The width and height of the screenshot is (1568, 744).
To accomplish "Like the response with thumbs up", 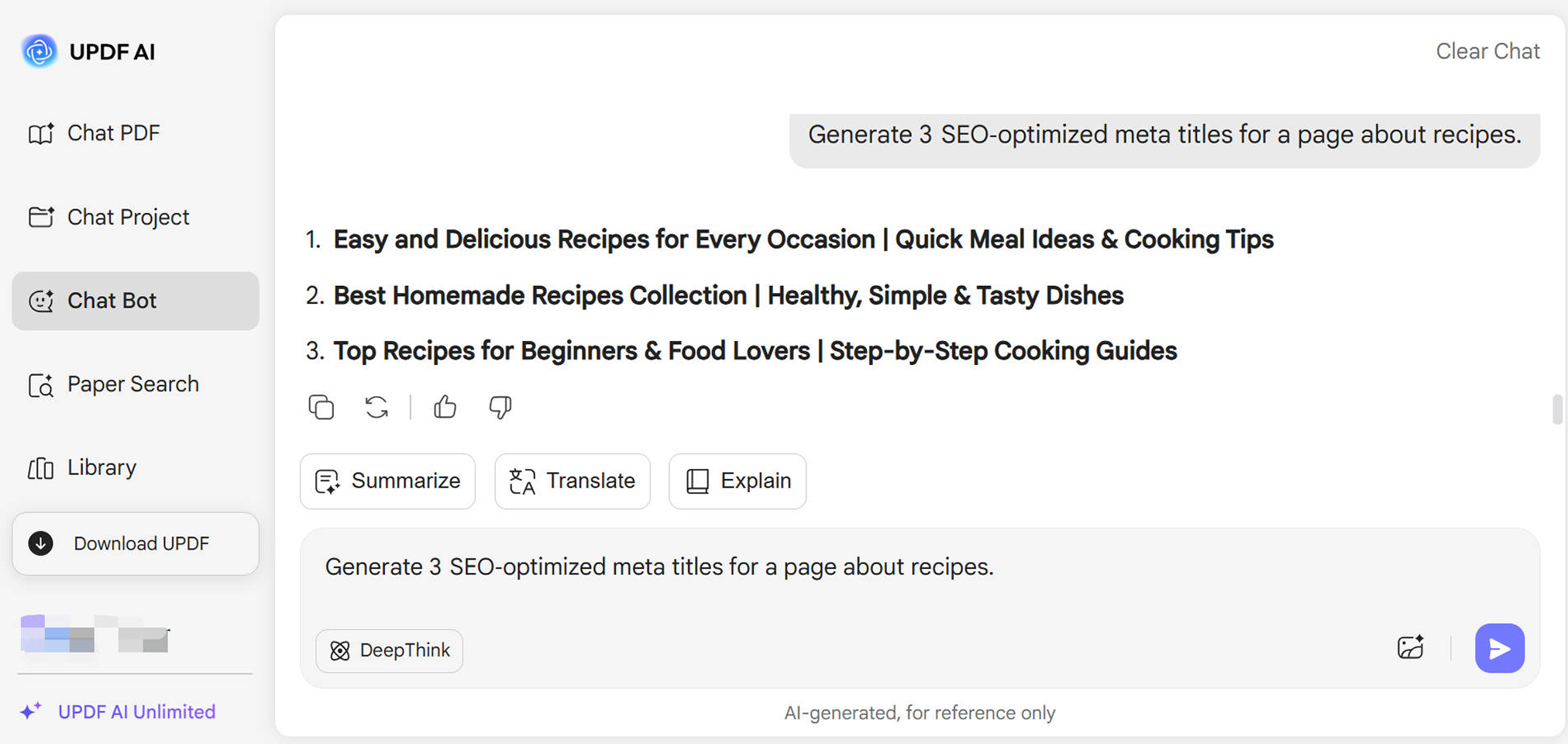I will pyautogui.click(x=445, y=407).
